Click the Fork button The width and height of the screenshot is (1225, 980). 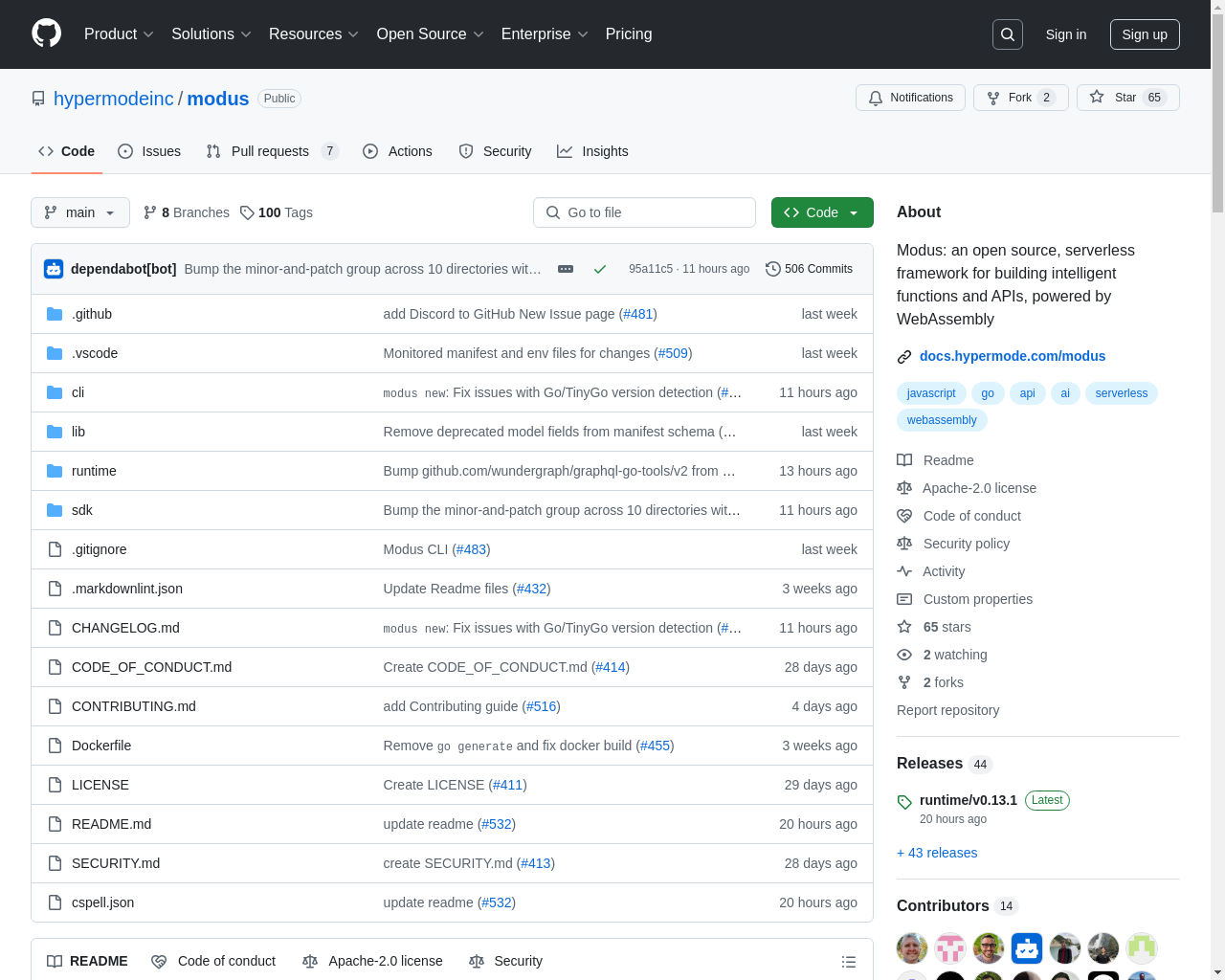click(x=1021, y=98)
